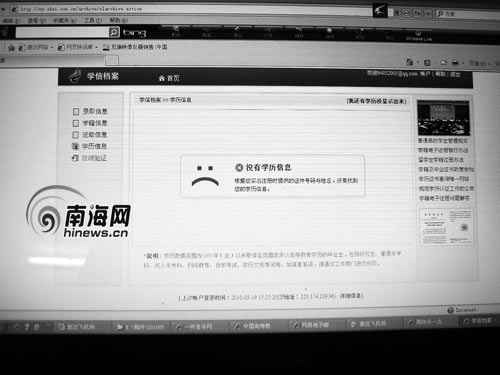Open 在线验证 in the sidebar

[94, 158]
